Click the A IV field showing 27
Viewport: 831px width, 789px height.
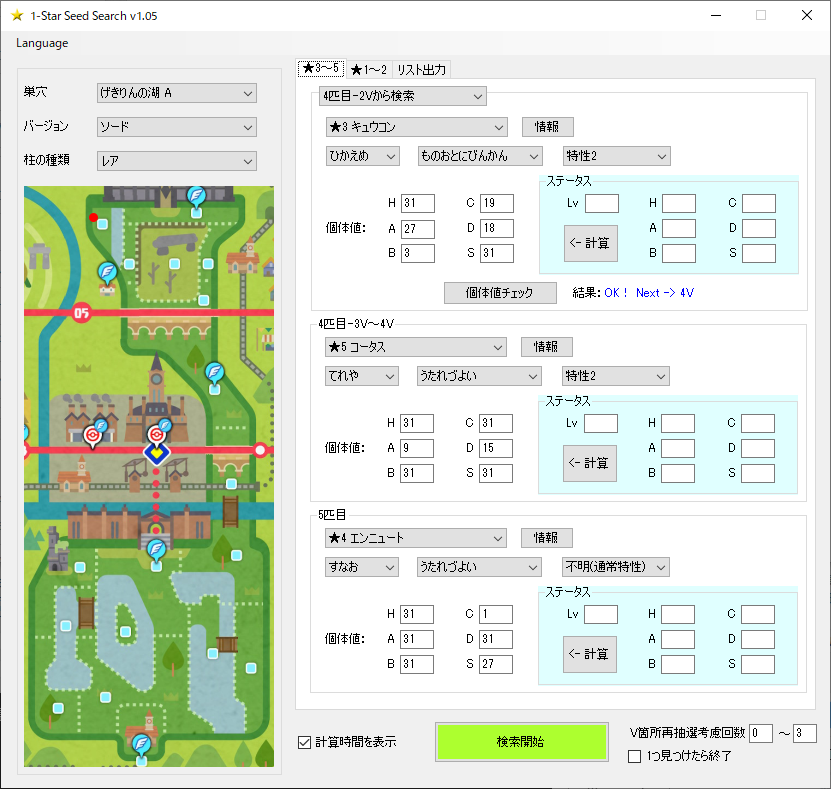pyautogui.click(x=418, y=228)
